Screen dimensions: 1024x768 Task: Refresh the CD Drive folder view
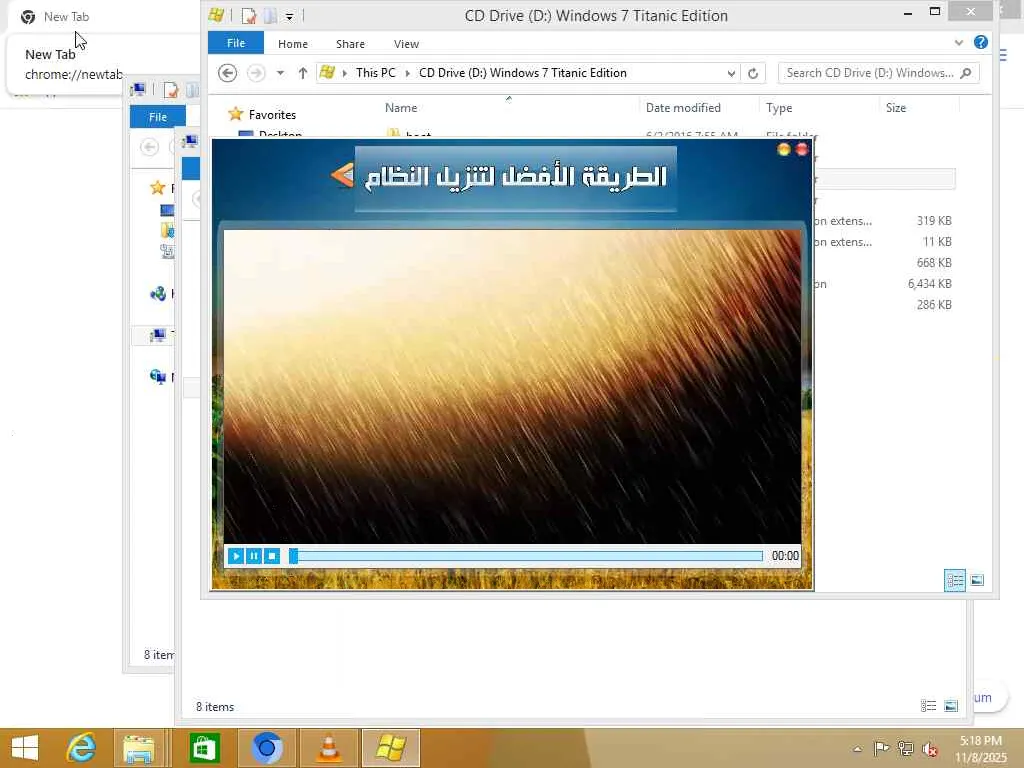(753, 73)
